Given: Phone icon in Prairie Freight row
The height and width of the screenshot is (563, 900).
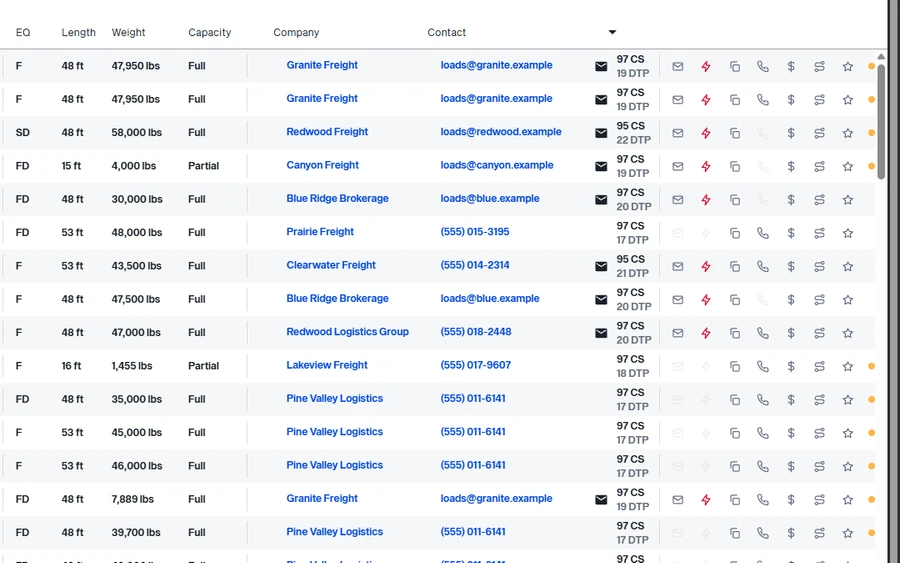Looking at the screenshot, I should (x=763, y=233).
